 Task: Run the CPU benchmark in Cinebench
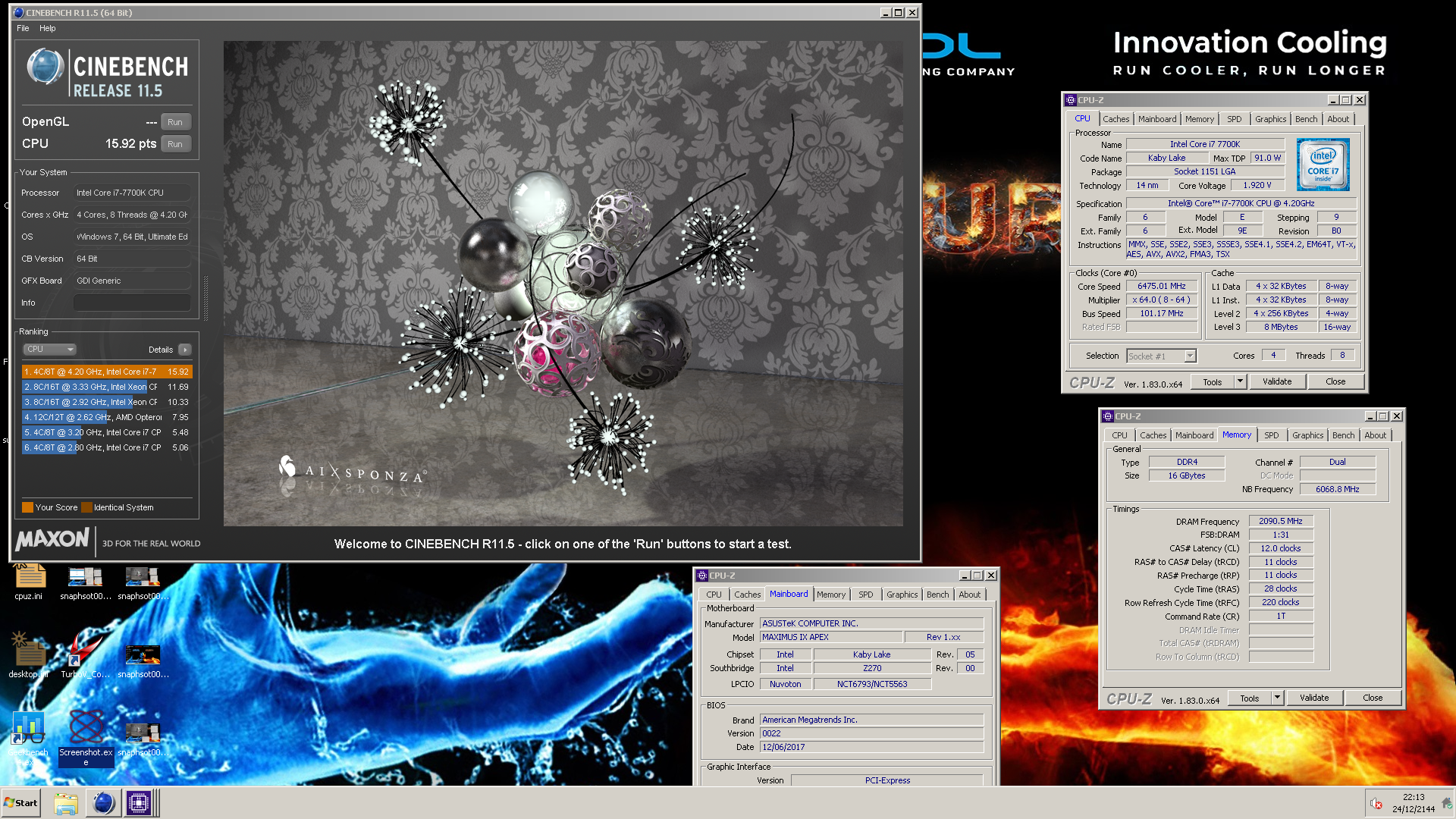pos(175,144)
